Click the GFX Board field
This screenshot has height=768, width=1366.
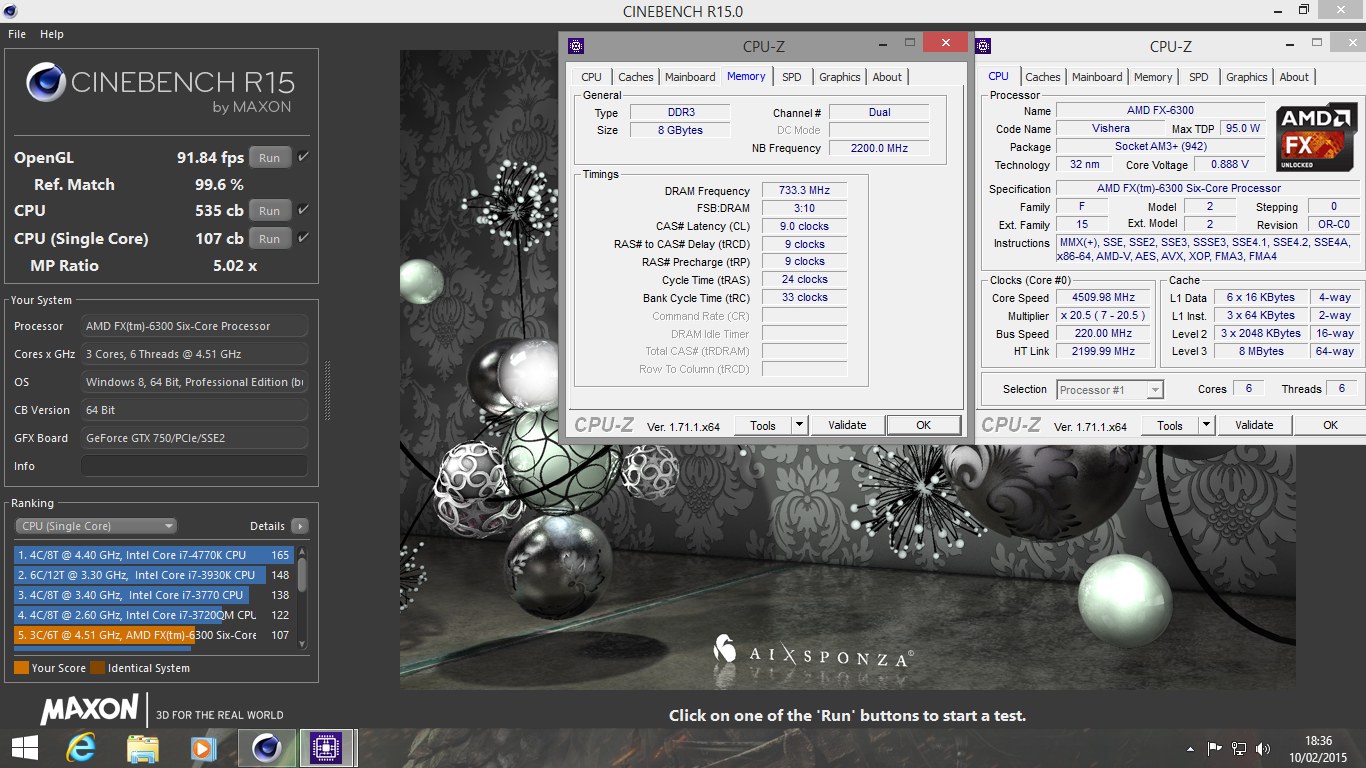point(194,438)
